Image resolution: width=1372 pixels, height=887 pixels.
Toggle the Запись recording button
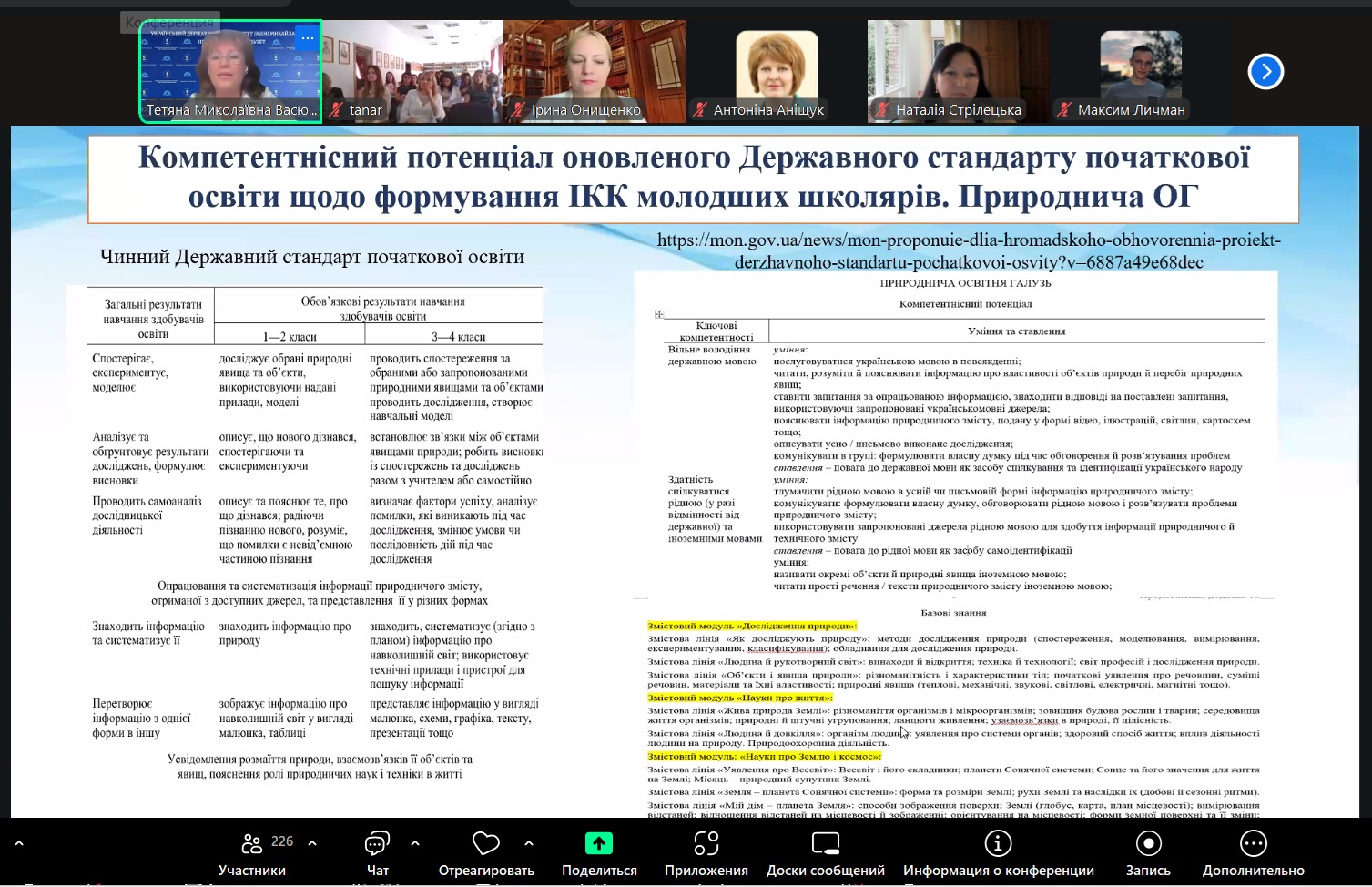click(1148, 844)
